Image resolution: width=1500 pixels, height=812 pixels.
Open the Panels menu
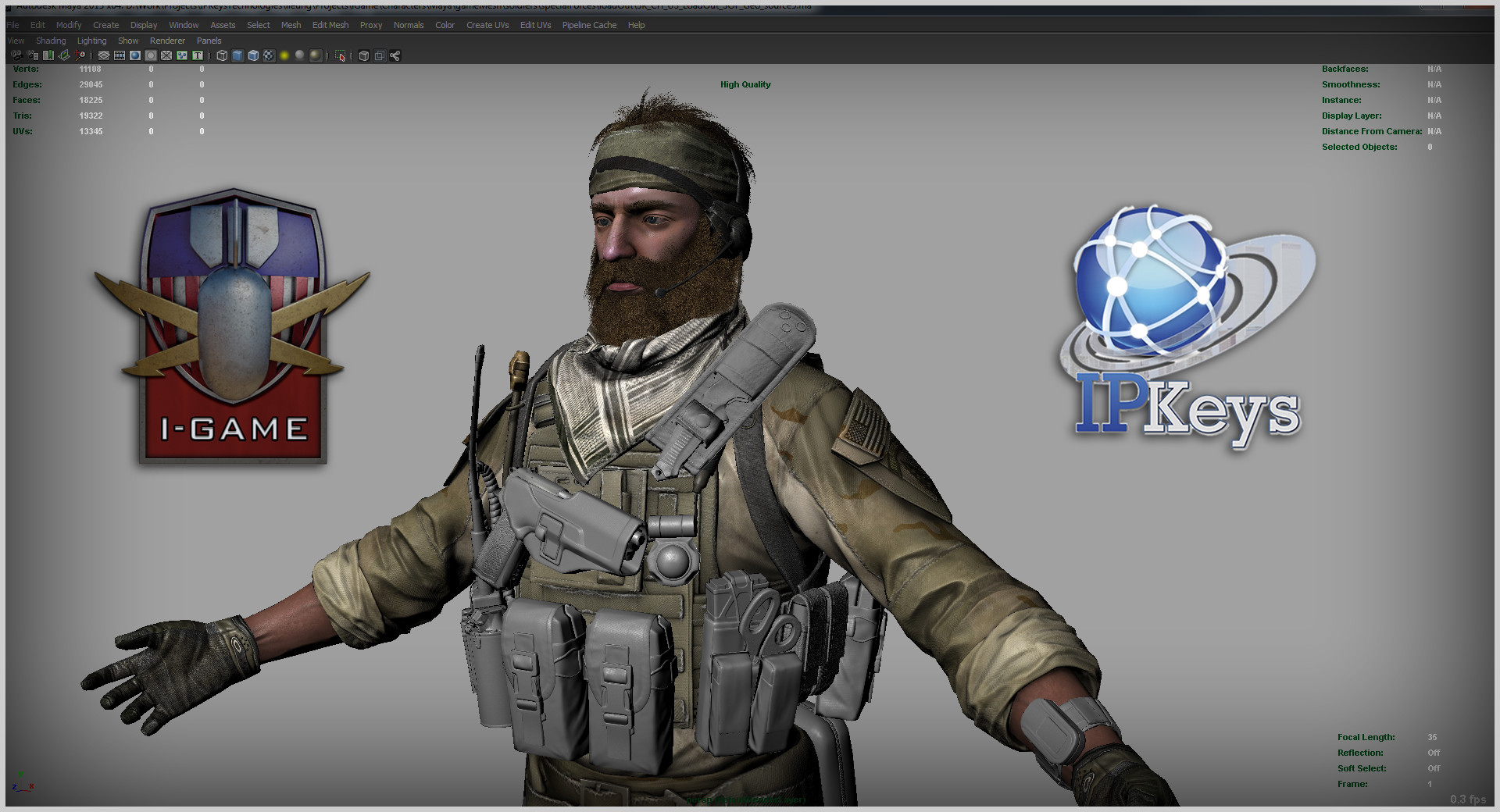(209, 41)
